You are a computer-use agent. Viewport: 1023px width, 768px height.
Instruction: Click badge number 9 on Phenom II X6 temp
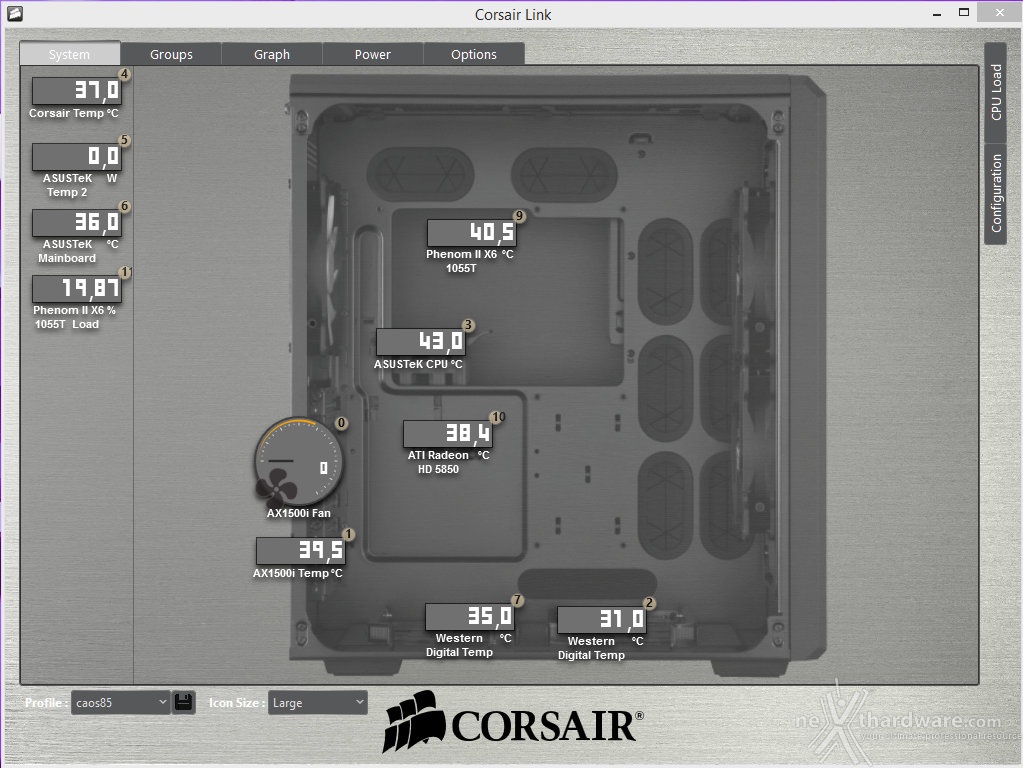(519, 216)
